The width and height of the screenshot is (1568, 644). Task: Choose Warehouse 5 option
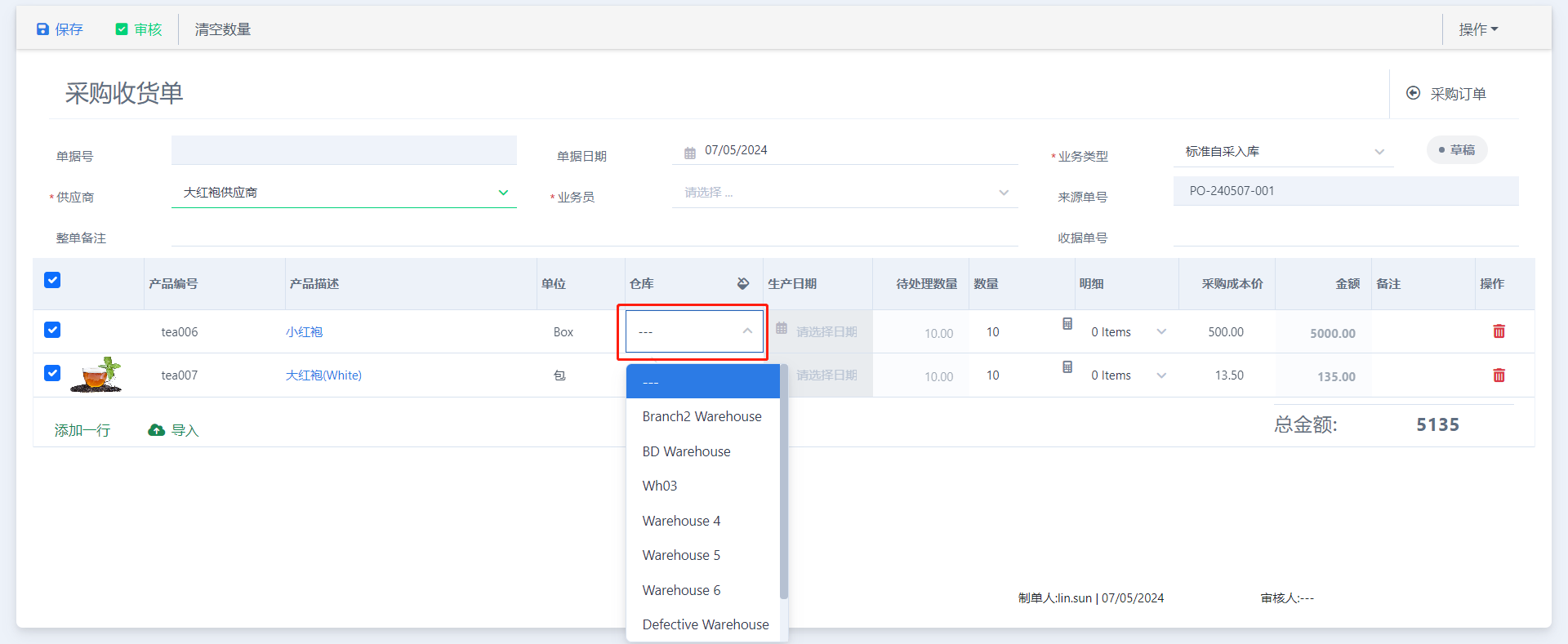click(x=703, y=555)
